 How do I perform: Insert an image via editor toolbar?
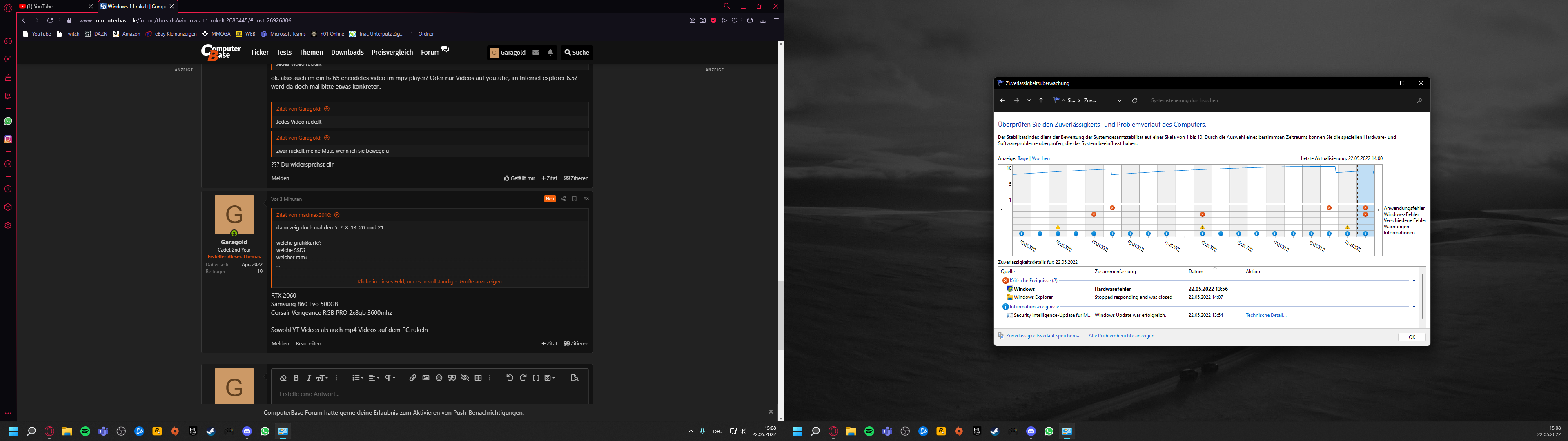pyautogui.click(x=426, y=378)
